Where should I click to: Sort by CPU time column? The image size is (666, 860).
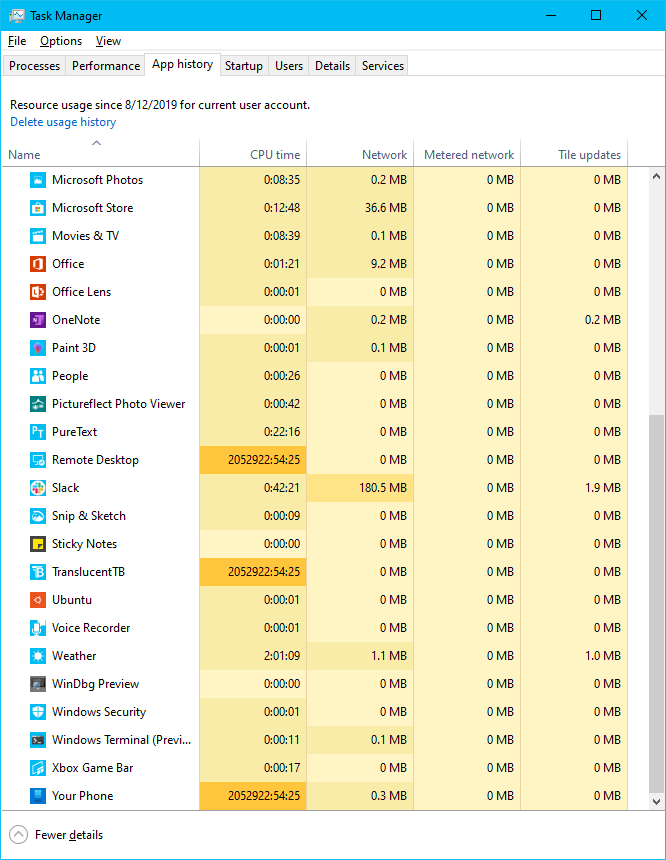click(x=274, y=155)
